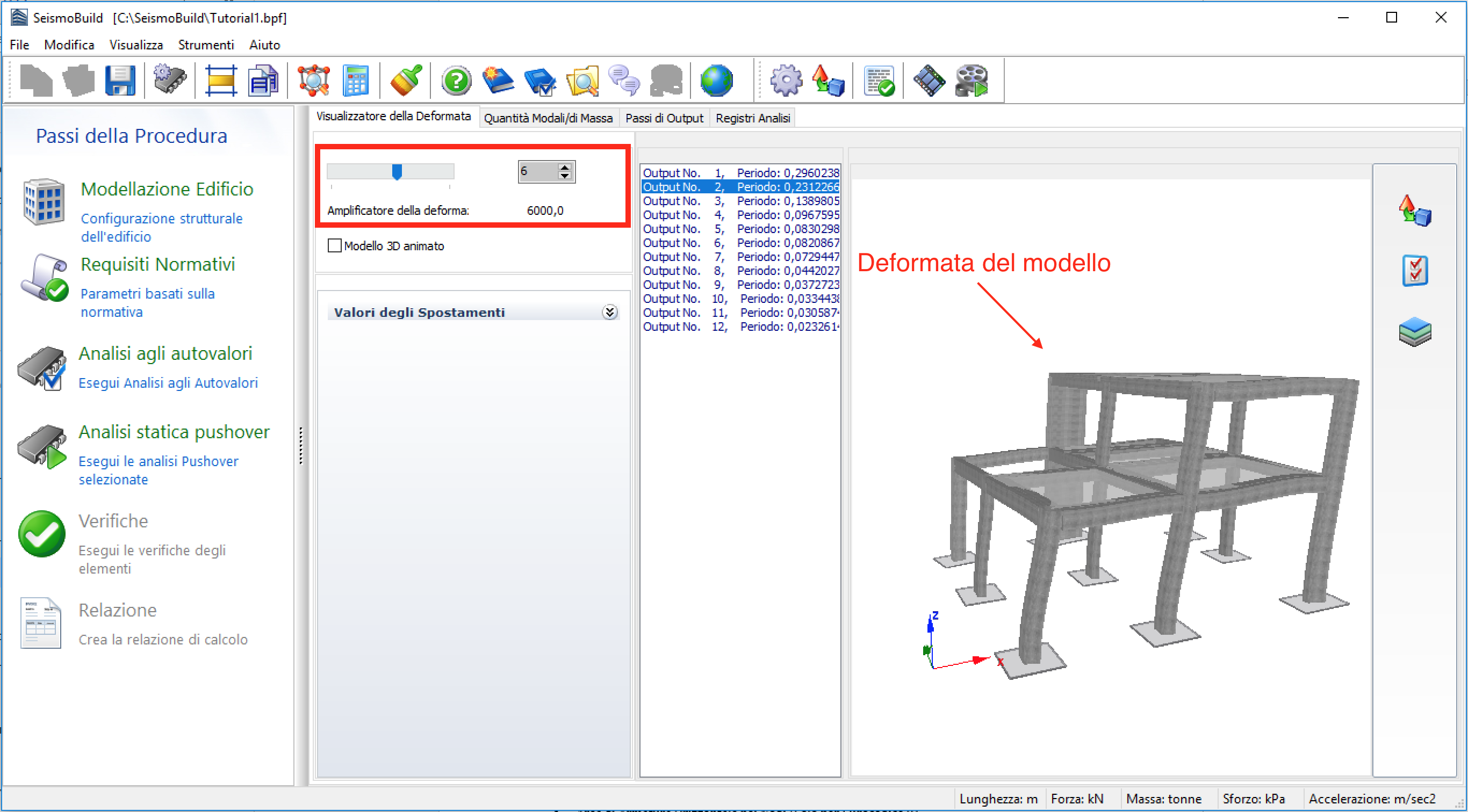This screenshot has width=1468, height=812.
Task: Click Modellazione Edificio procedure step
Action: point(167,189)
